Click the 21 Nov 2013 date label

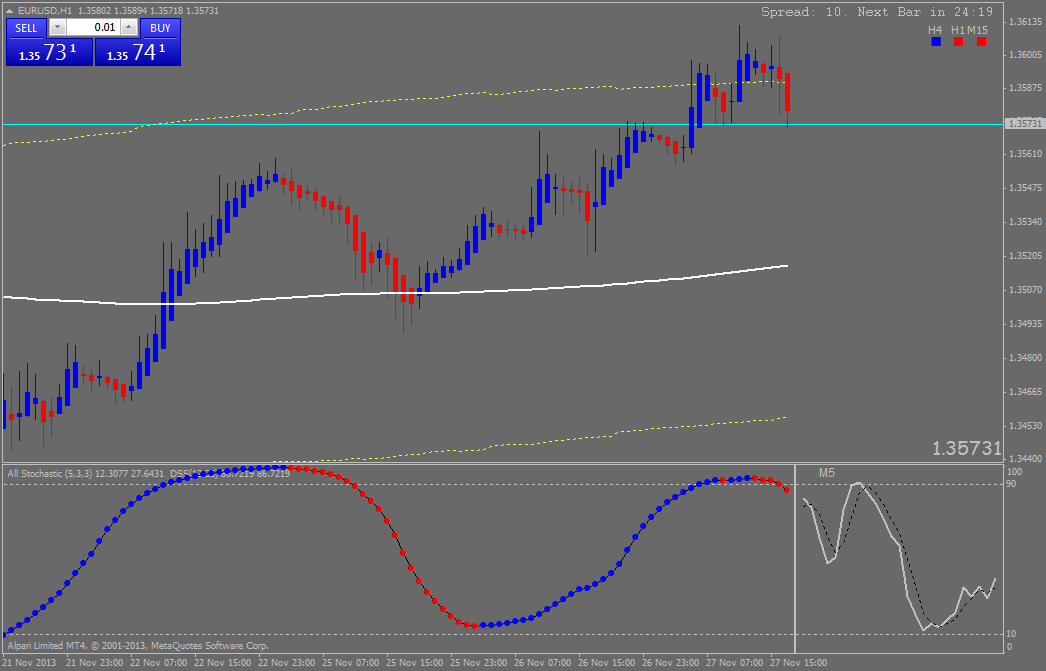pos(29,663)
